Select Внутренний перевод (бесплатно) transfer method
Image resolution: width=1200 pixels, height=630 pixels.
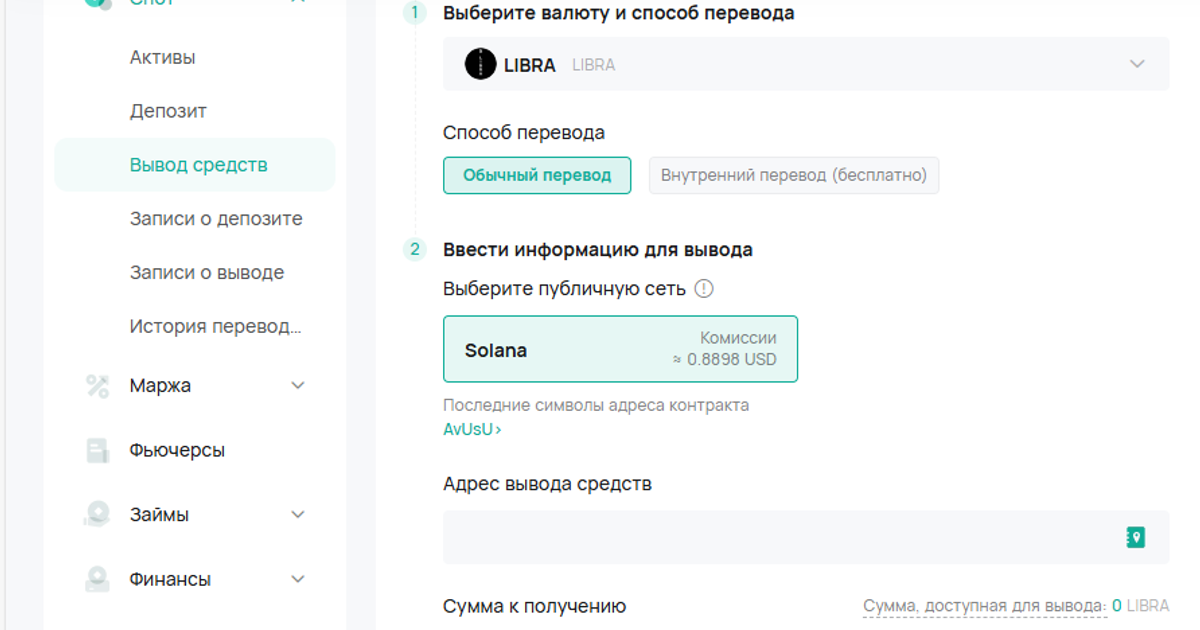[794, 175]
